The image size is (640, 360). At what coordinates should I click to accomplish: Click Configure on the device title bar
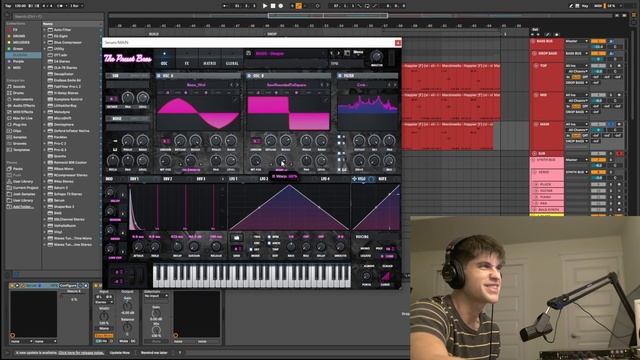pyautogui.click(x=68, y=285)
